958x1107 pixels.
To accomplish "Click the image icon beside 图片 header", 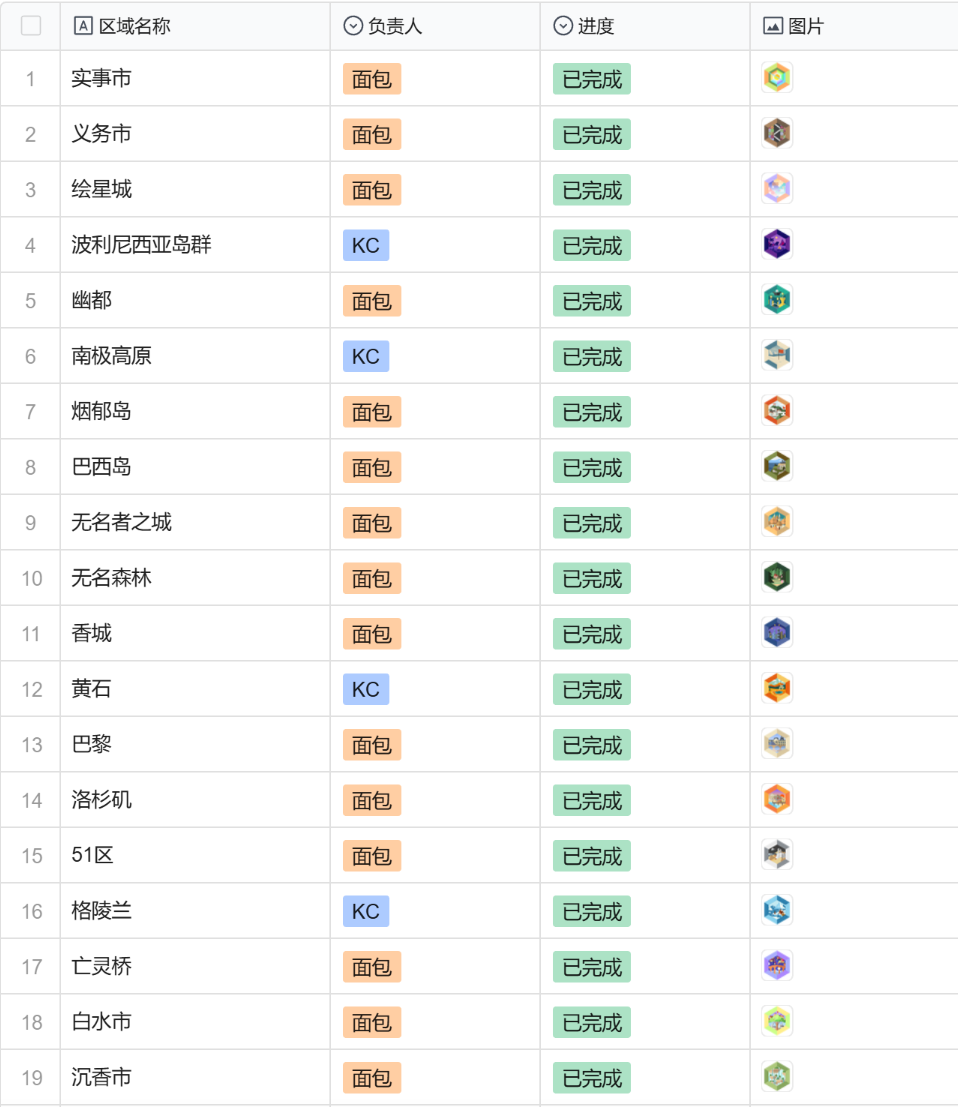I will pyautogui.click(x=772, y=26).
